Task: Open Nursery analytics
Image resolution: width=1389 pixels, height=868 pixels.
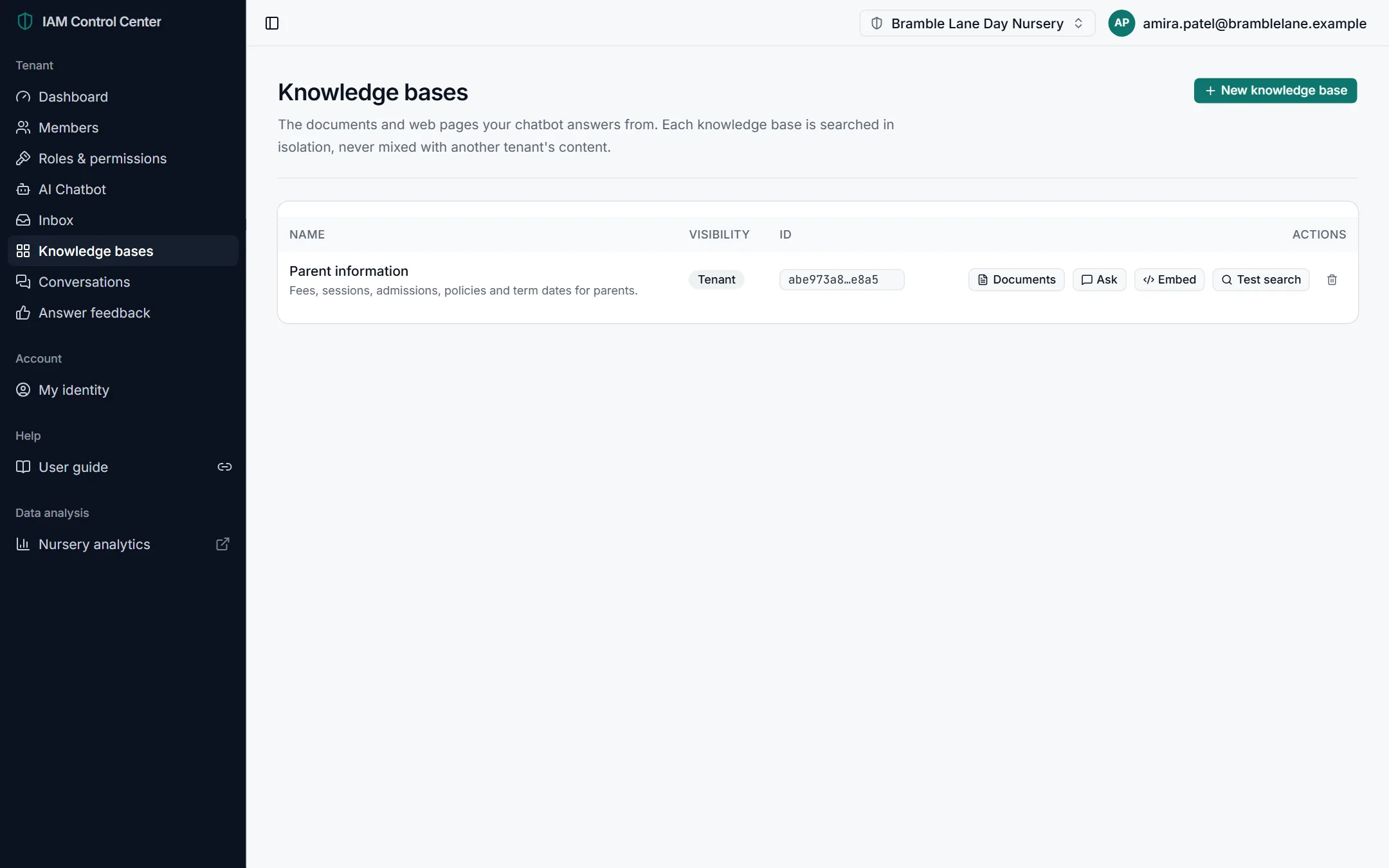Action: [123, 544]
